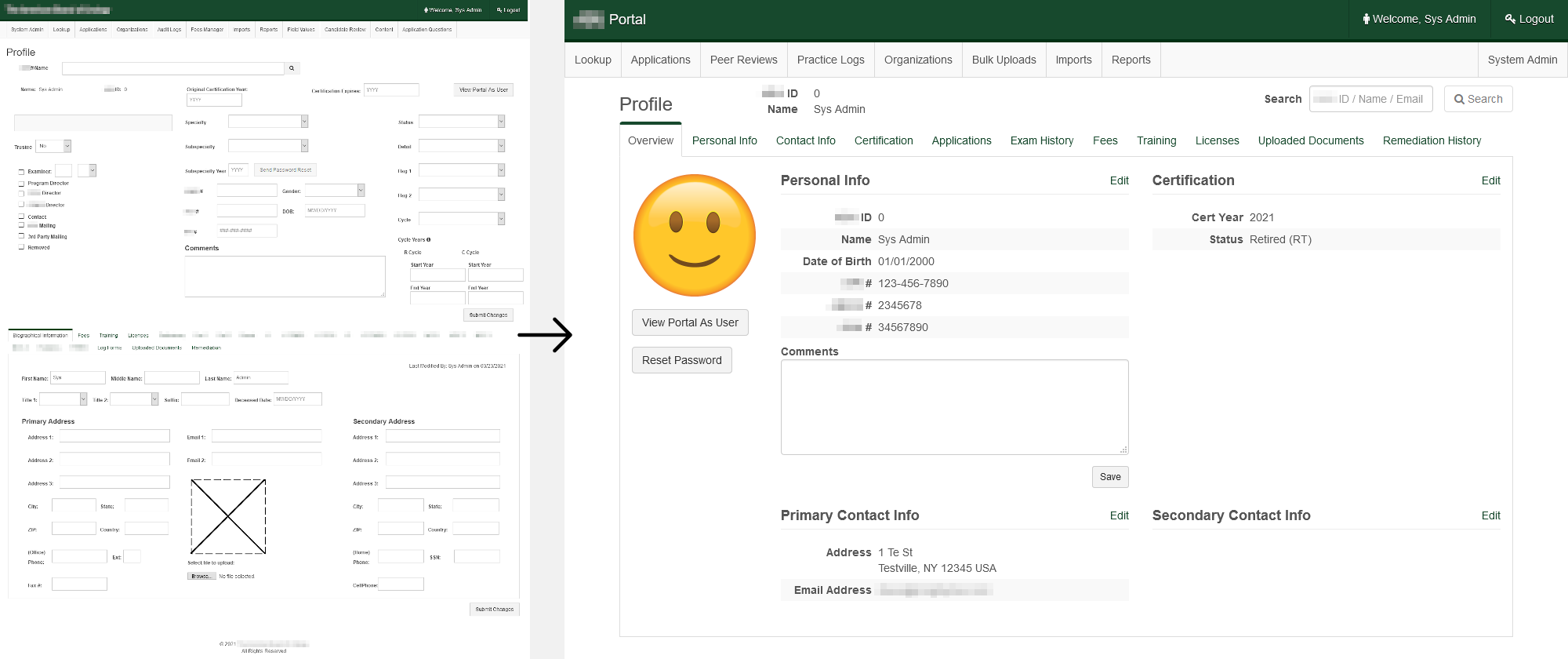1568x659 pixels.
Task: Enable the 3rd Party Mailing checkbox
Action: [x=21, y=235]
